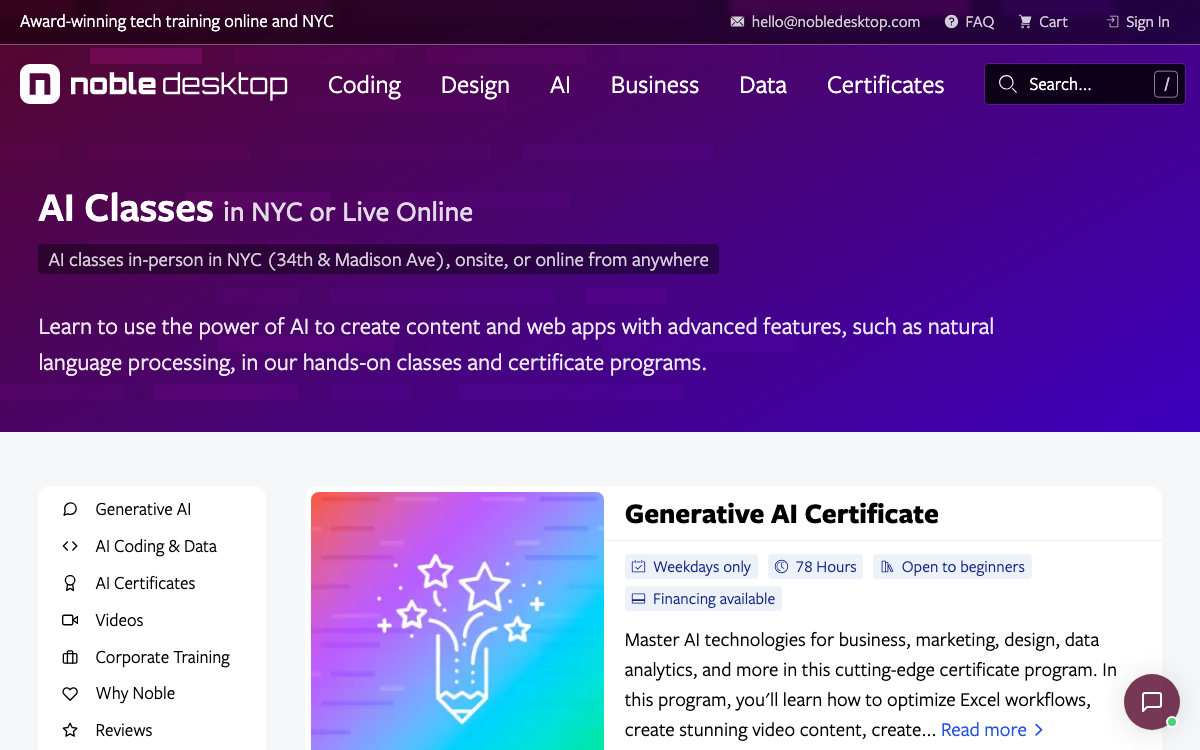
Task: Click the Why Noble heart icon
Action: coord(70,694)
